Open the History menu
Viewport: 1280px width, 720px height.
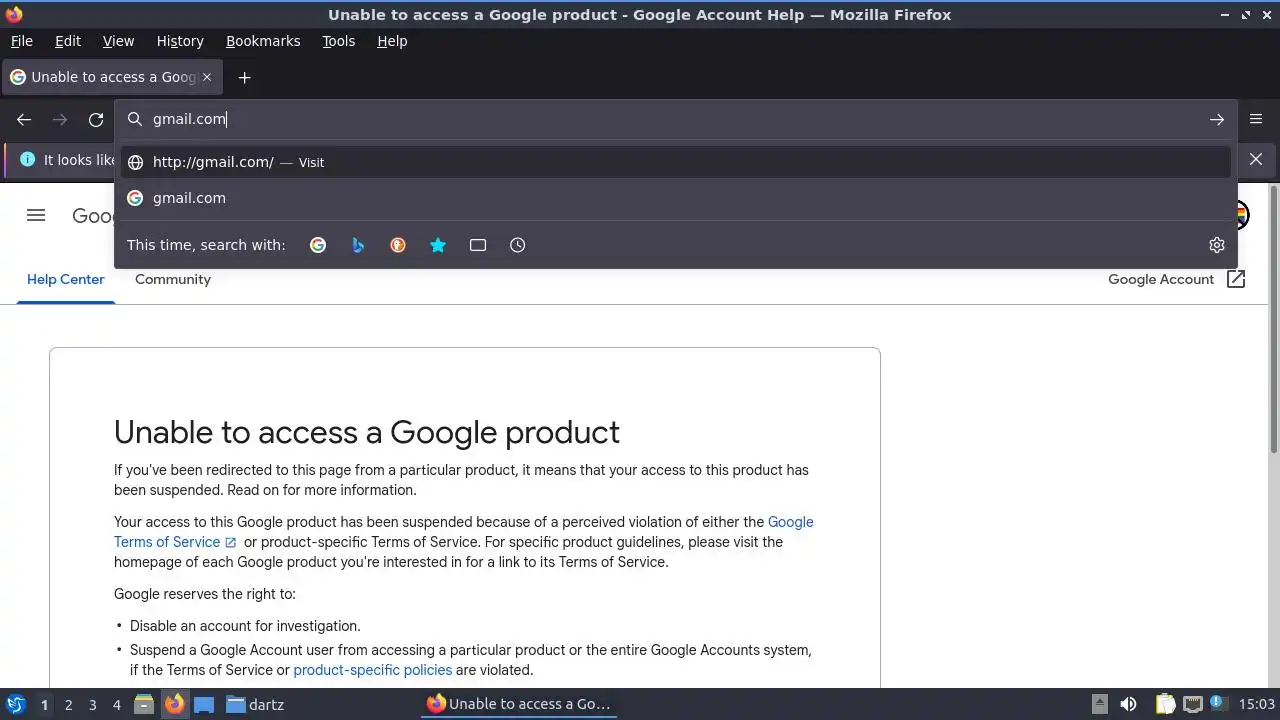click(x=180, y=41)
